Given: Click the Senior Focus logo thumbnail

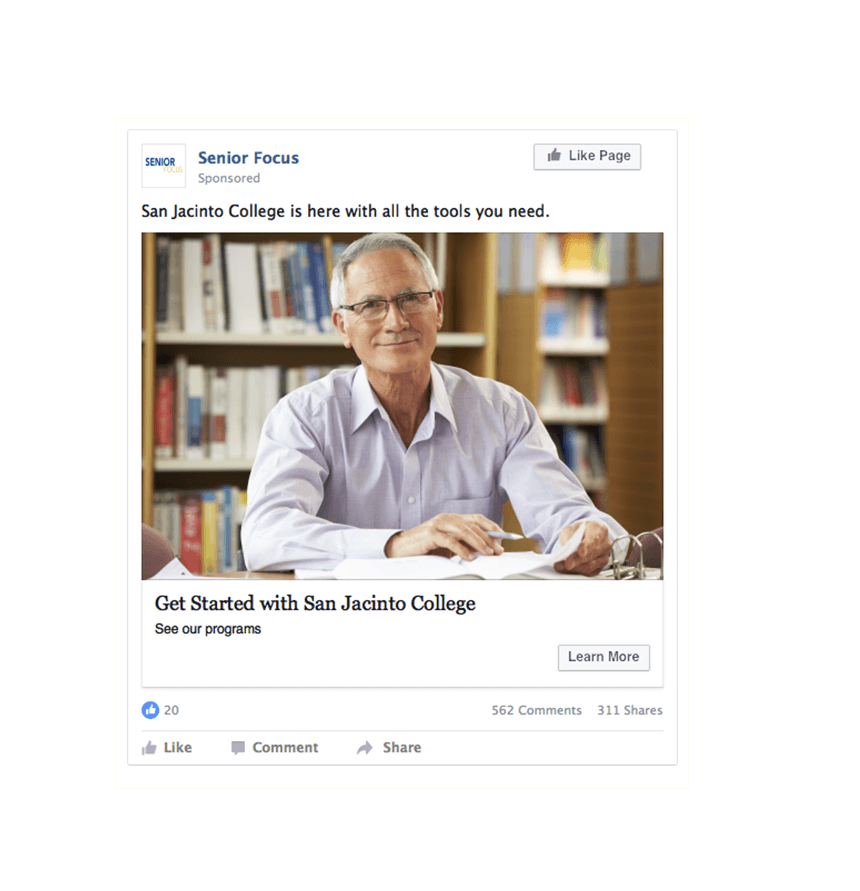Looking at the screenshot, I should point(164,165).
